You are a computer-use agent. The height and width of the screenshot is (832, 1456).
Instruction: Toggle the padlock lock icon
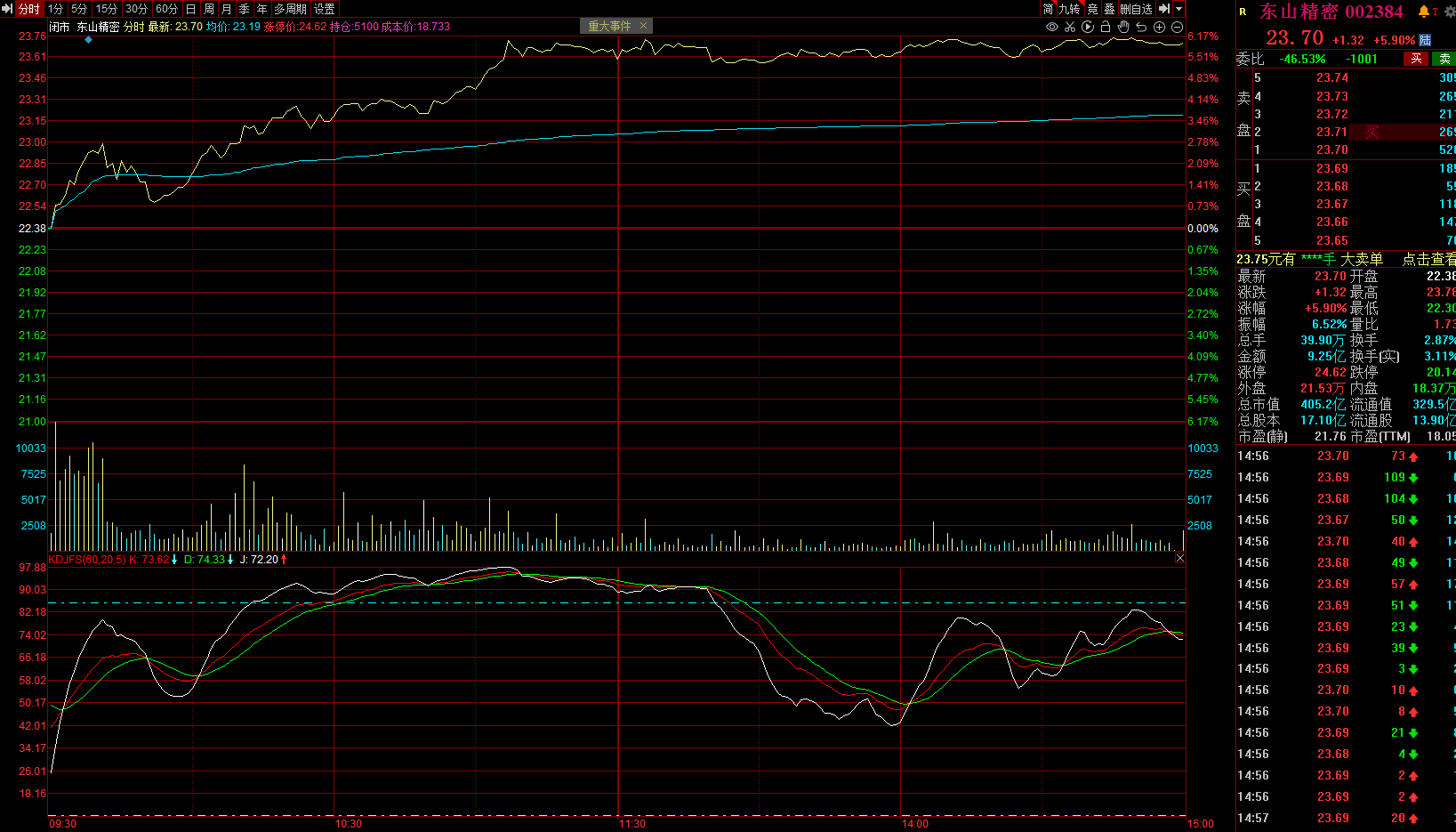(1106, 27)
